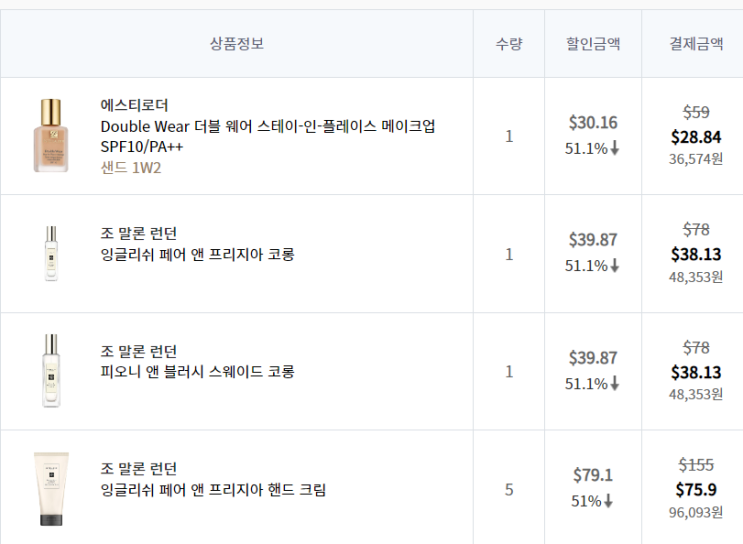
Task: Click the 할인금액 column header
Action: coord(593,44)
